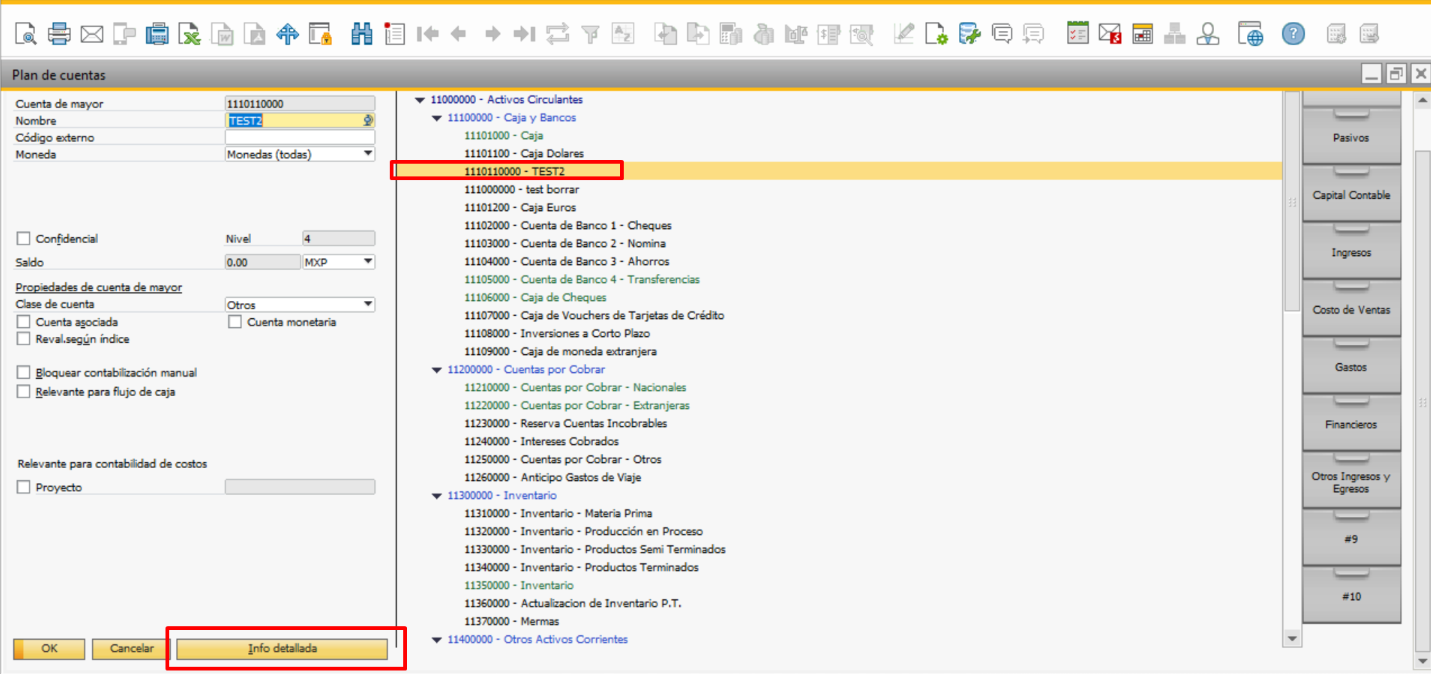Image resolution: width=1431 pixels, height=675 pixels.
Task: Open the Moneda dropdown
Action: point(368,154)
